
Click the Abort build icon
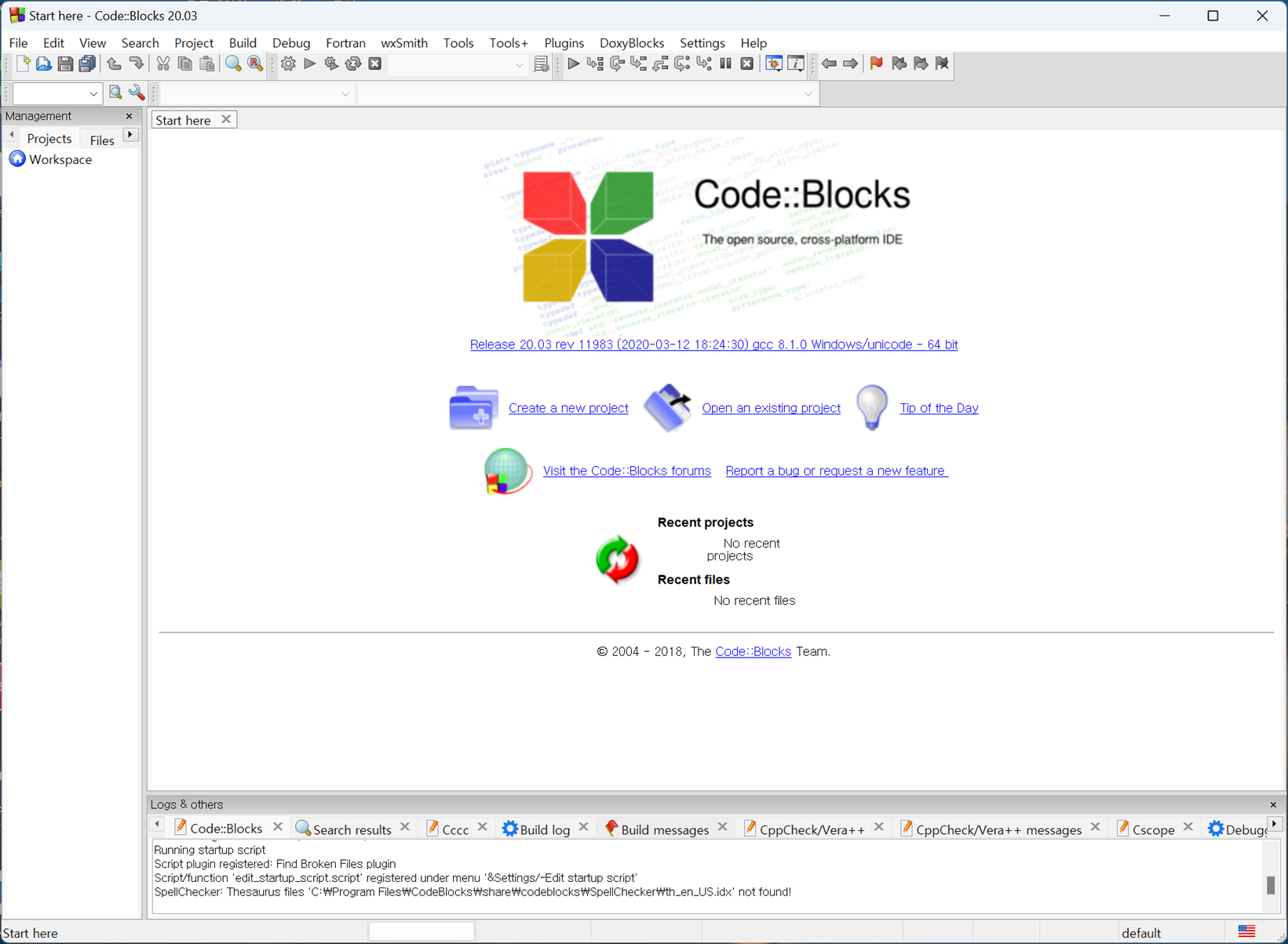coord(375,64)
